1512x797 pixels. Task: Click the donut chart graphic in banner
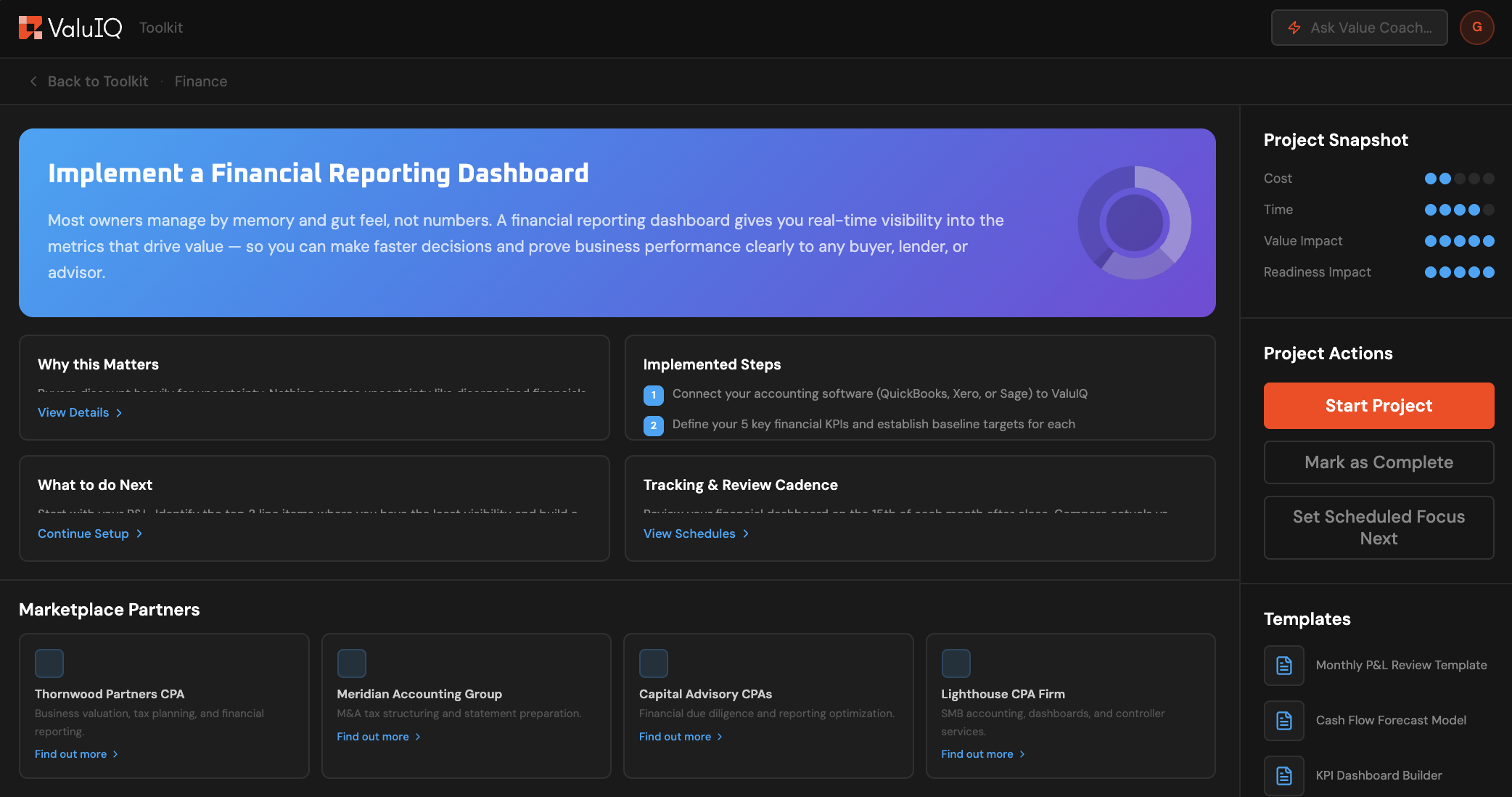pyautogui.click(x=1135, y=223)
